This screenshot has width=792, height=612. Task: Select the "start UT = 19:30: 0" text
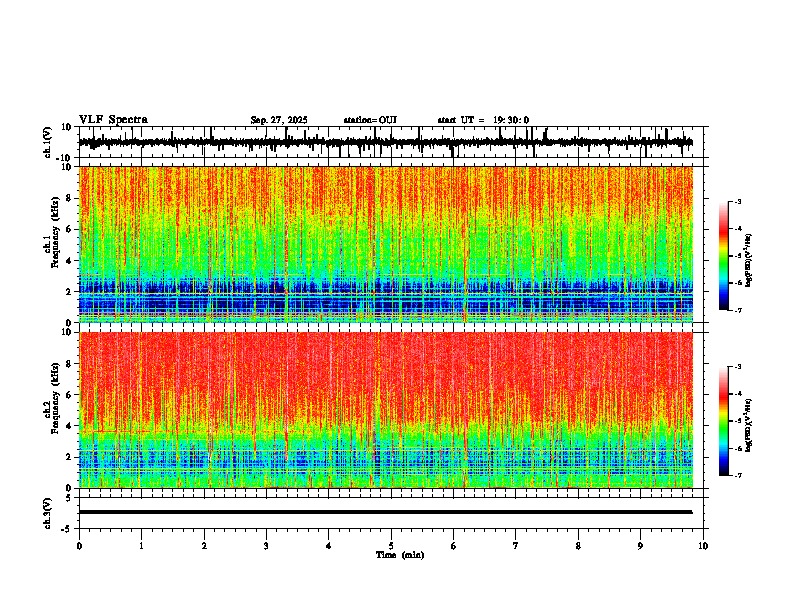click(483, 120)
